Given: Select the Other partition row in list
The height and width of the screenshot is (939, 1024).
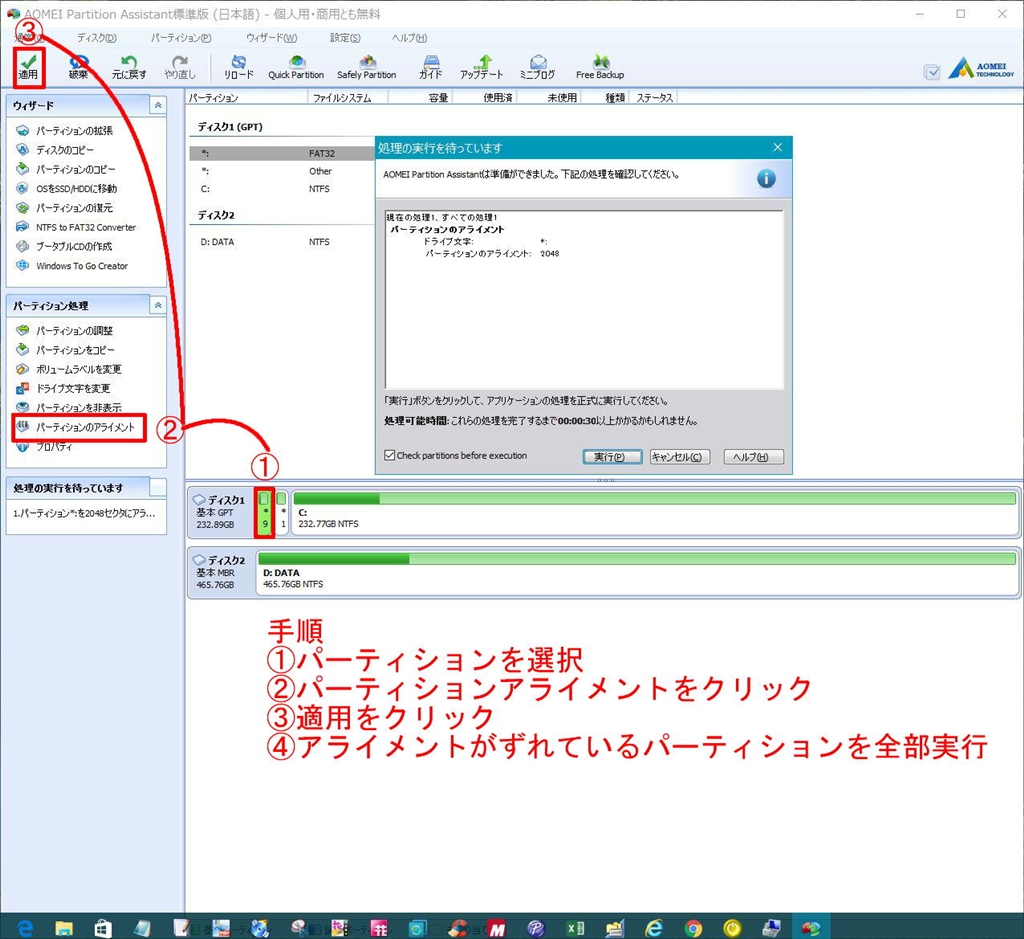Looking at the screenshot, I should [x=282, y=171].
